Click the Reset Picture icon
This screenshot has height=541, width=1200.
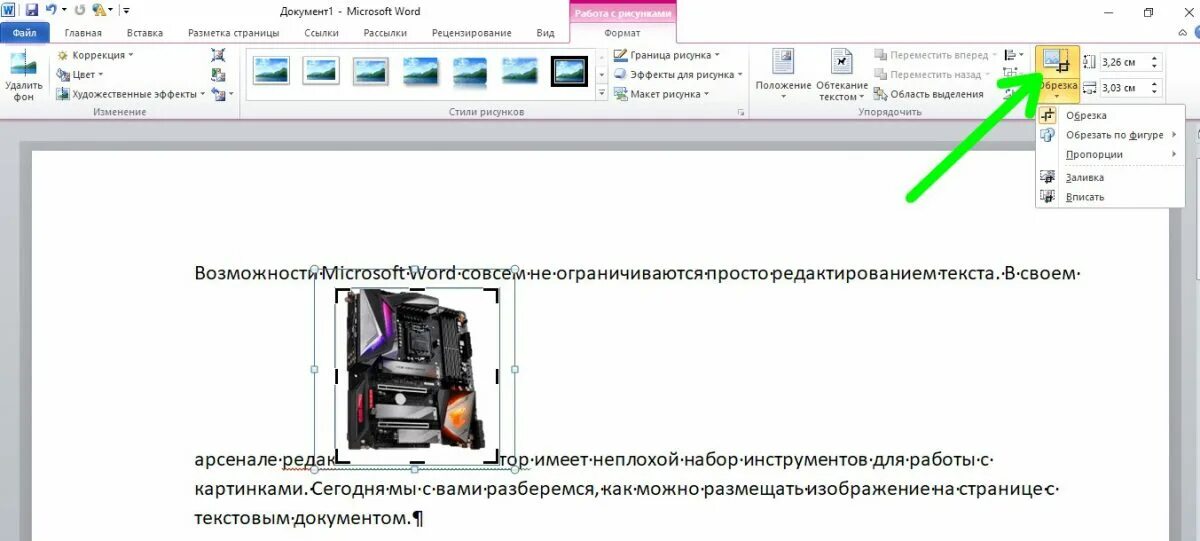coord(218,94)
